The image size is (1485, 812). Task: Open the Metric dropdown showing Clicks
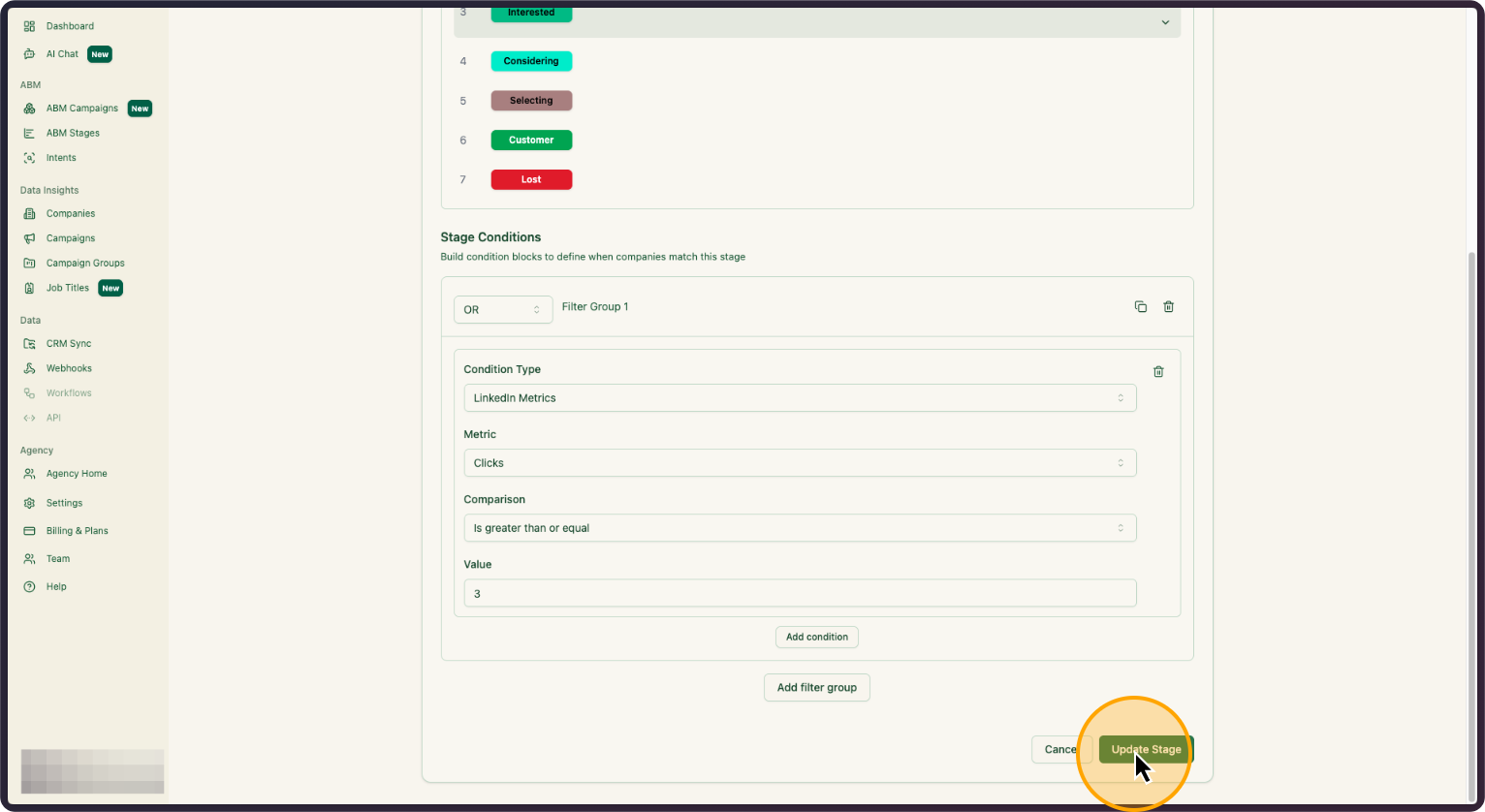[x=800, y=462]
